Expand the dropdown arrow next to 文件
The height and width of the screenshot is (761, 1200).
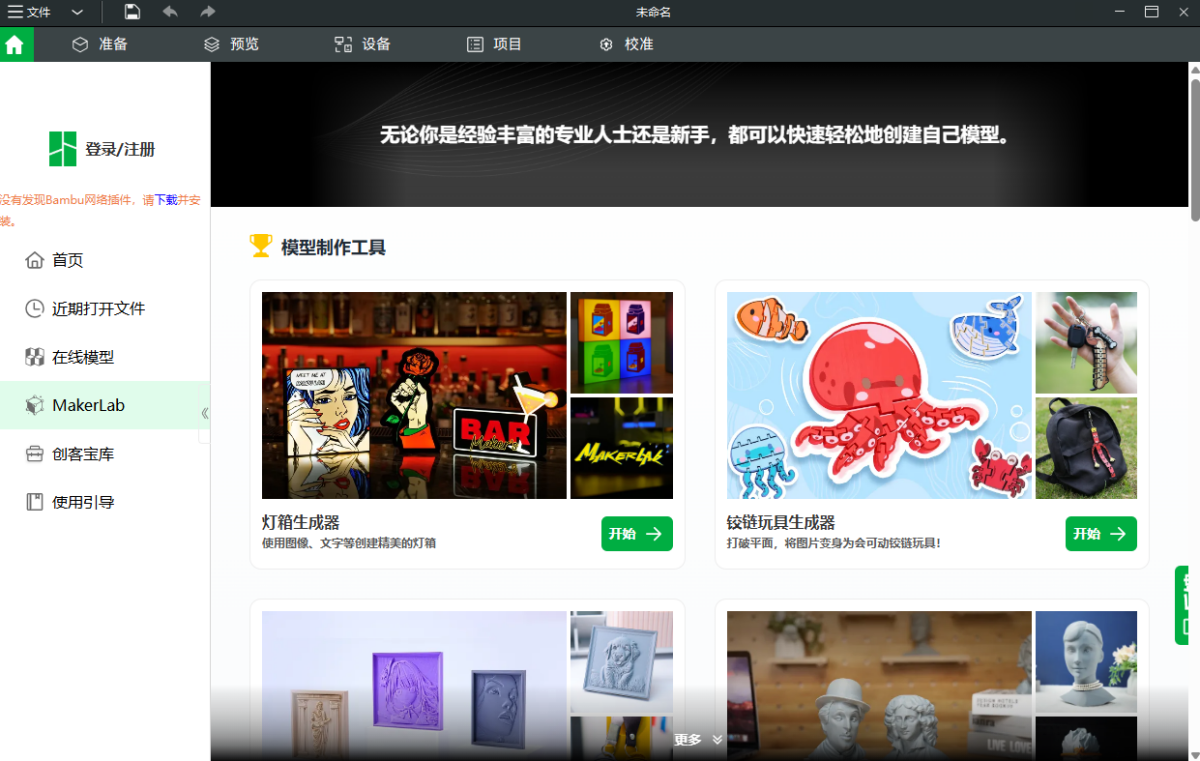point(78,12)
